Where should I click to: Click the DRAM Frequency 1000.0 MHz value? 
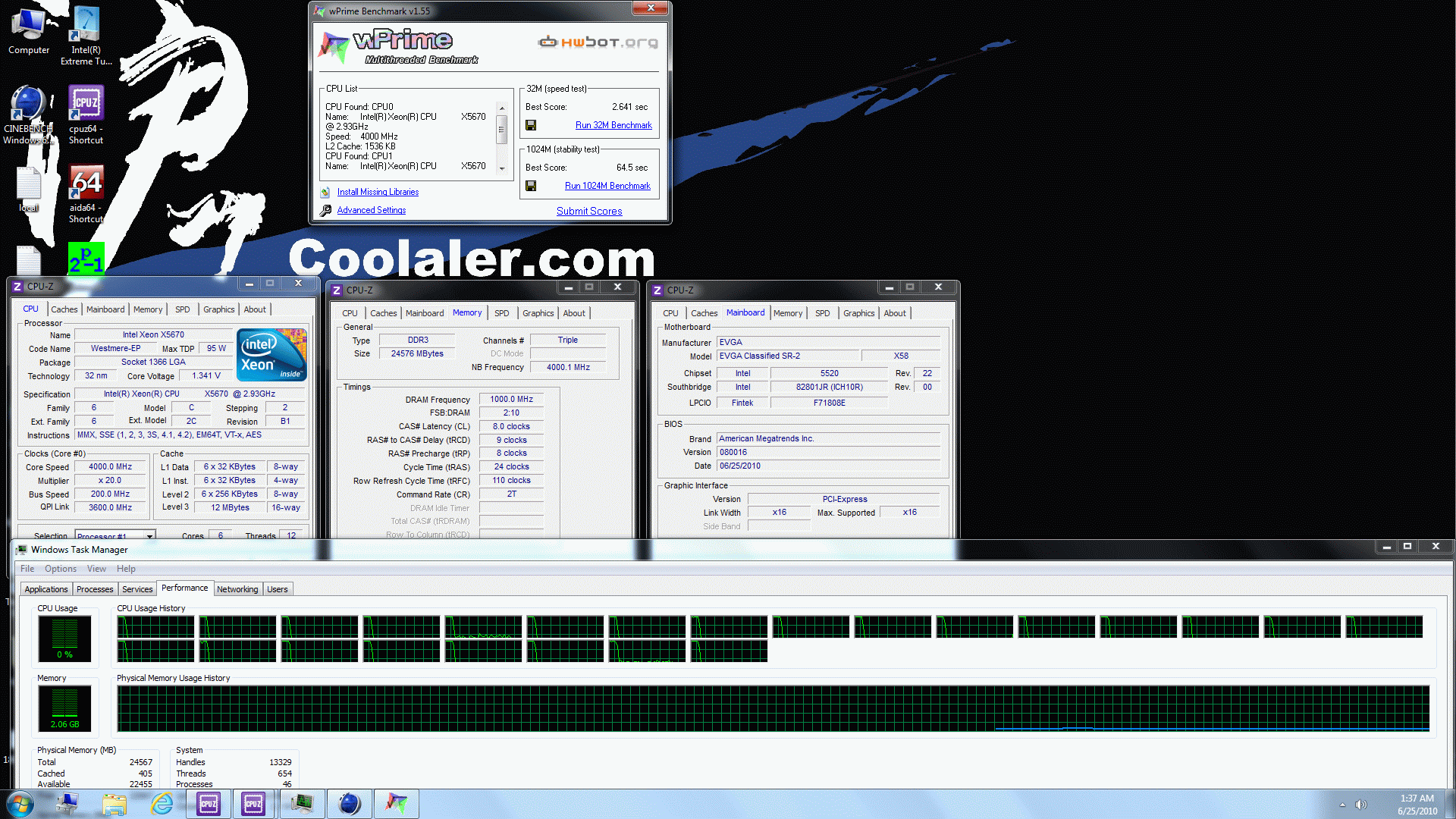512,400
